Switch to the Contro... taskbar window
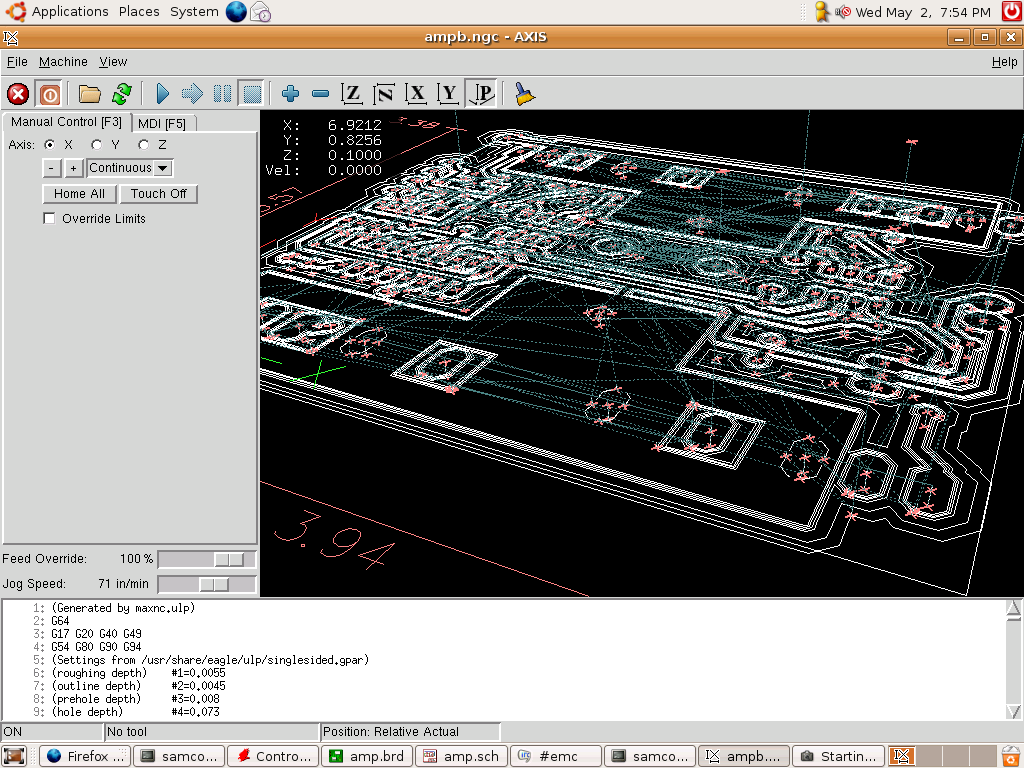This screenshot has width=1024, height=768. pyautogui.click(x=274, y=756)
